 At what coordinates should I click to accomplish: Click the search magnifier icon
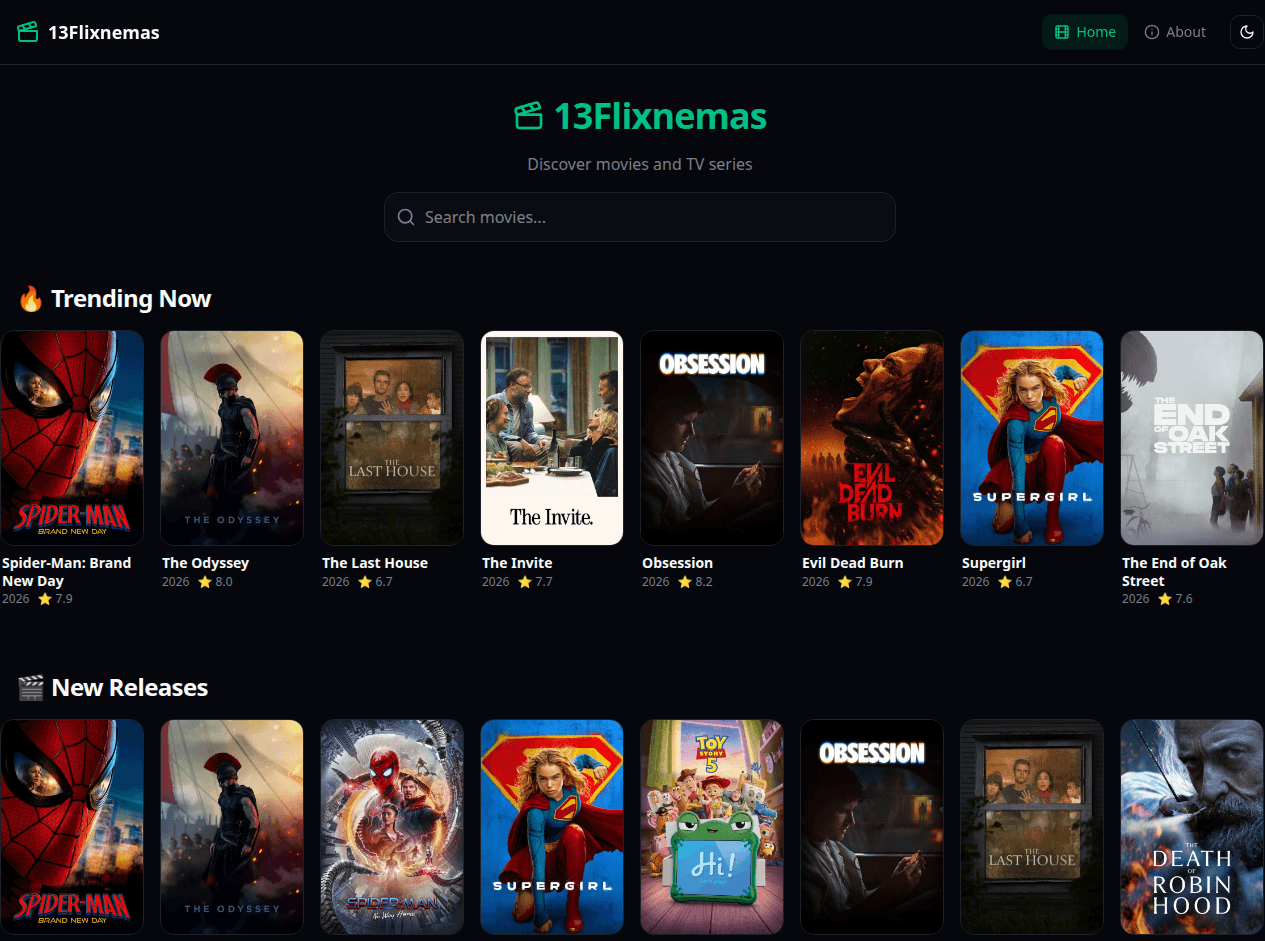click(x=406, y=217)
